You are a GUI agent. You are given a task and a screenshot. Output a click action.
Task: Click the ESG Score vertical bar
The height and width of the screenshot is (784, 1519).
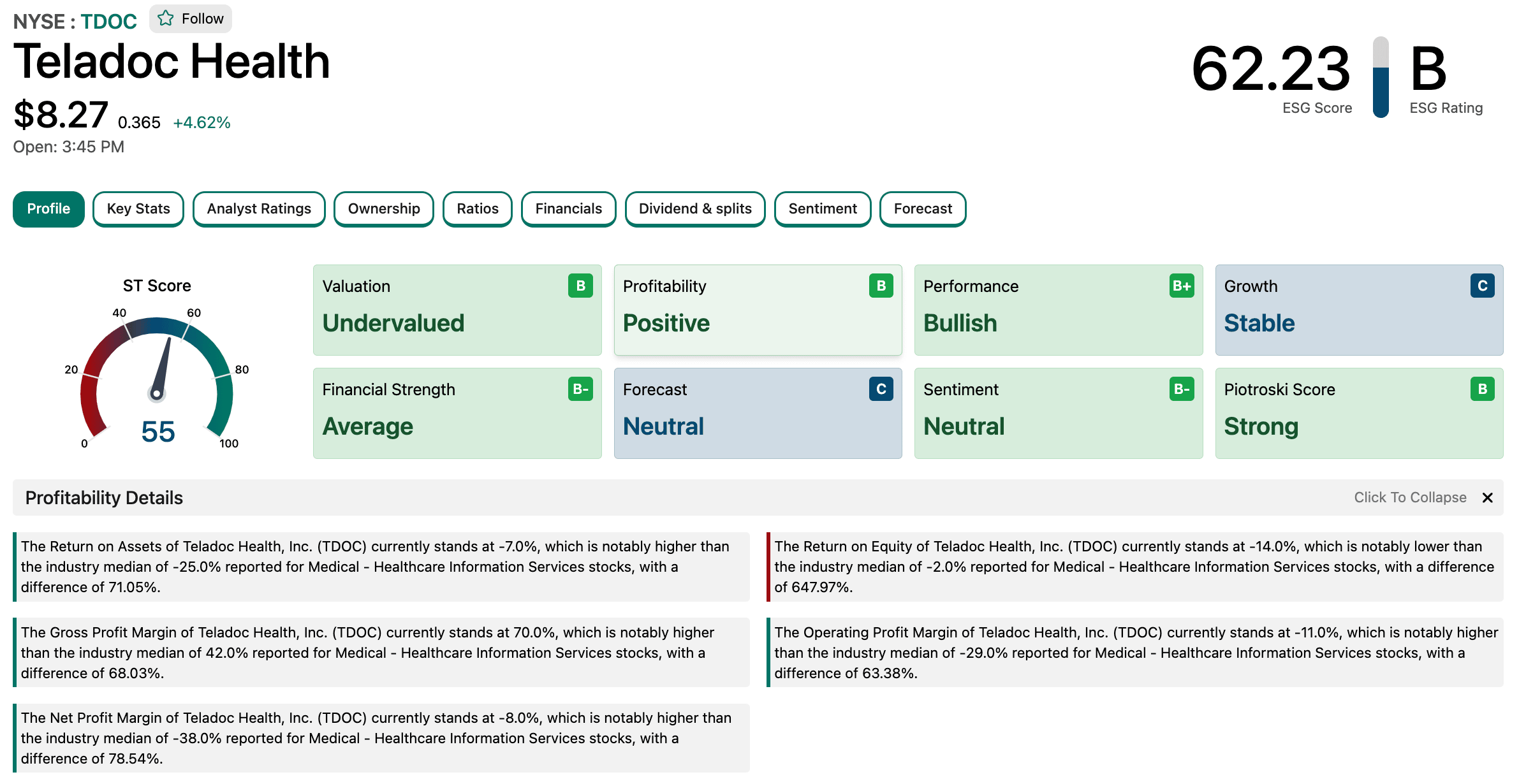point(1381,77)
